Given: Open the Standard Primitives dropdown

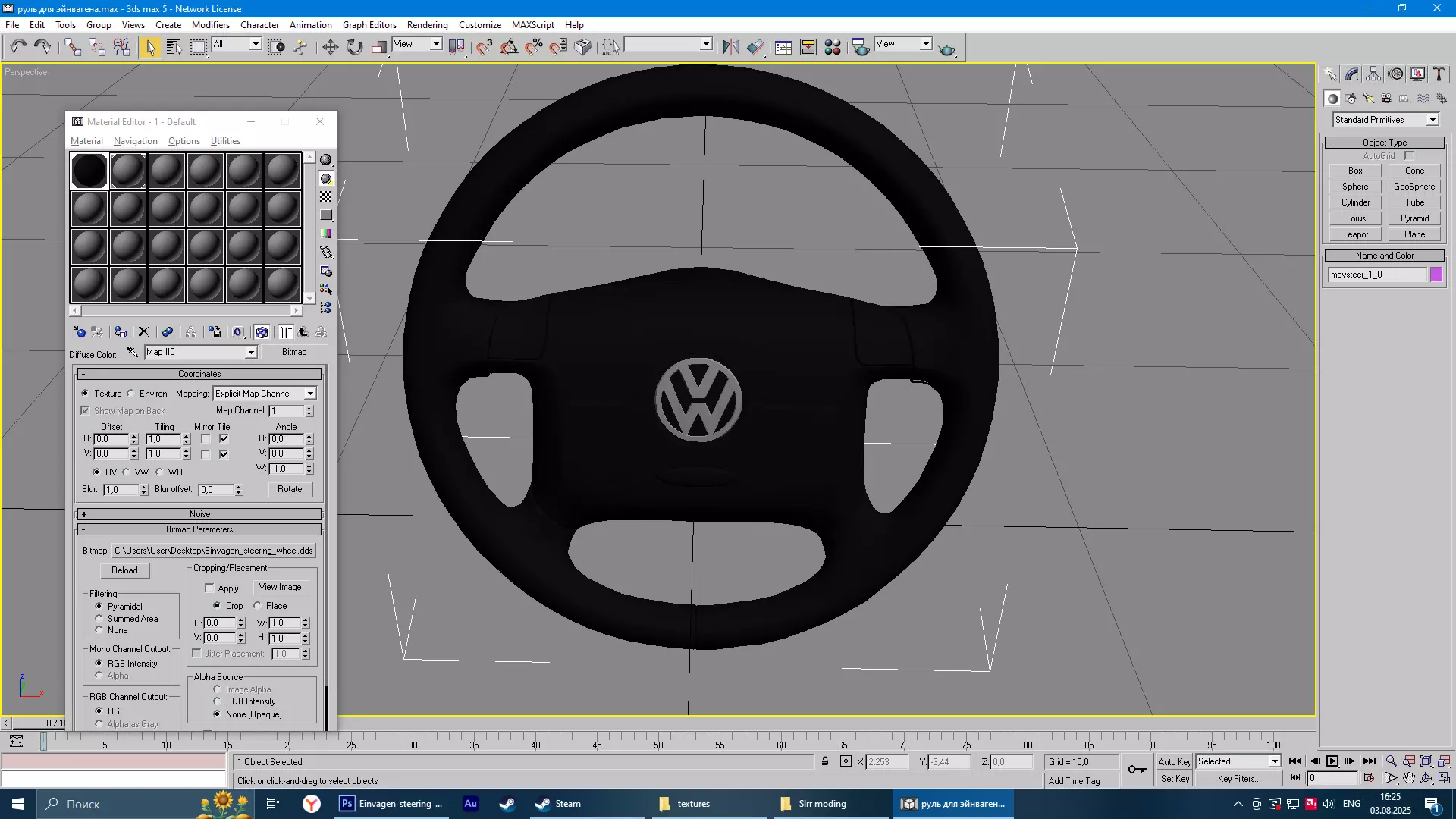Looking at the screenshot, I should [1432, 120].
